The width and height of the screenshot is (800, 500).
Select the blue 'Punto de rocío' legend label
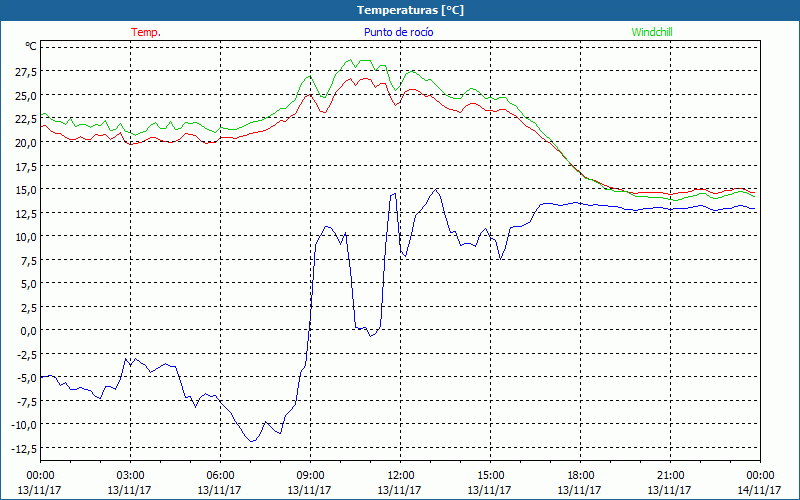point(398,32)
